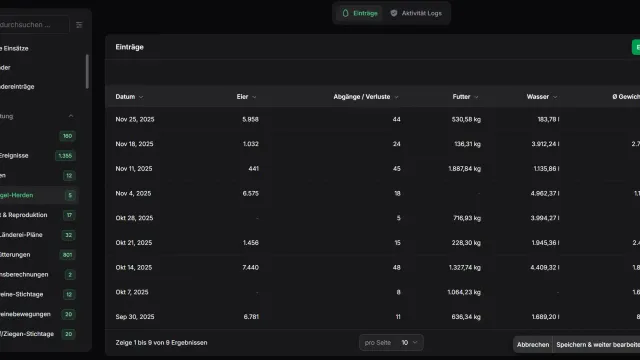
Task: Click the 160 badge sidebar entry
Action: coord(67,136)
